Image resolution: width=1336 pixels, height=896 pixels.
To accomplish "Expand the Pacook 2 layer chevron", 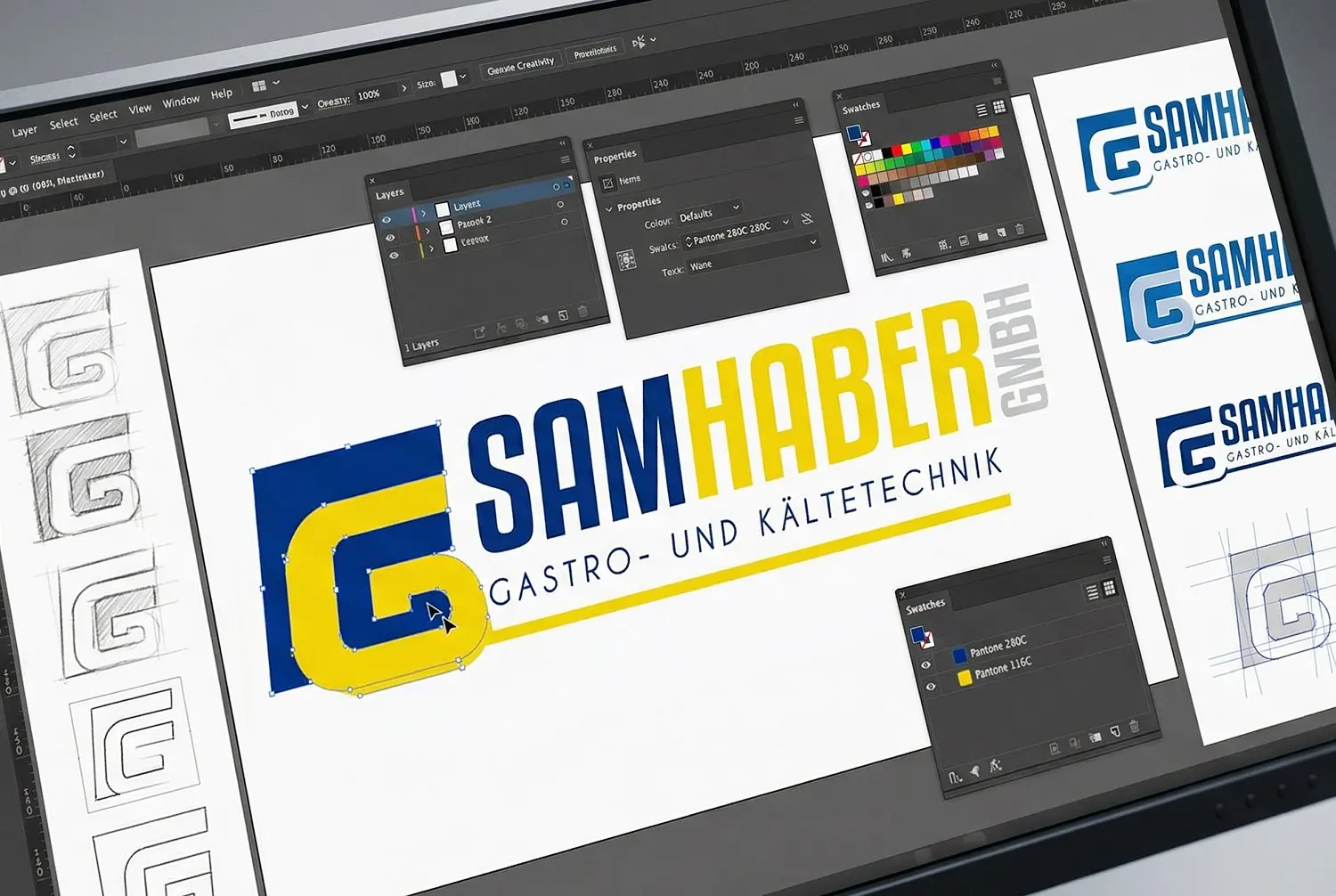I will pyautogui.click(x=428, y=231).
